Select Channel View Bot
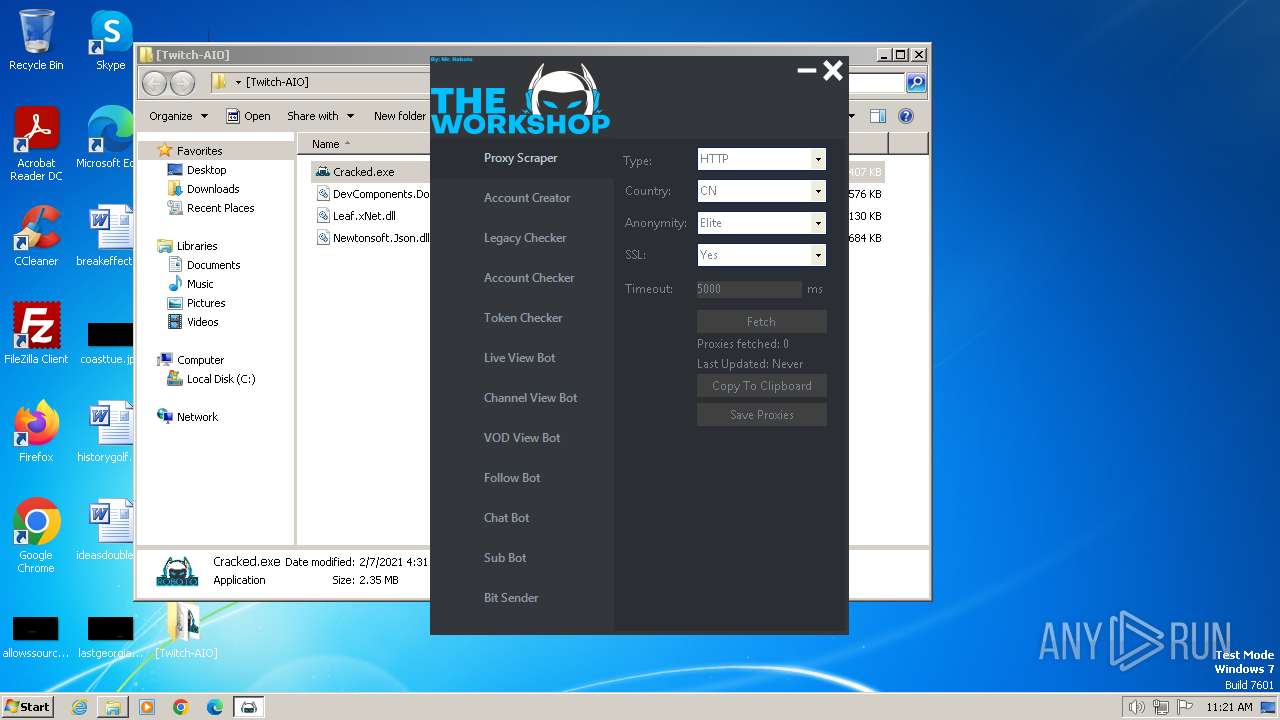Viewport: 1280px width, 720px height. point(530,398)
